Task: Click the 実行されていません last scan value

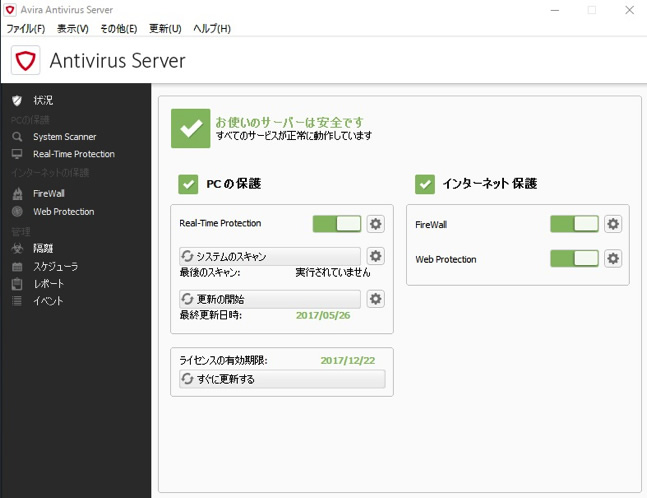Action: 333,272
